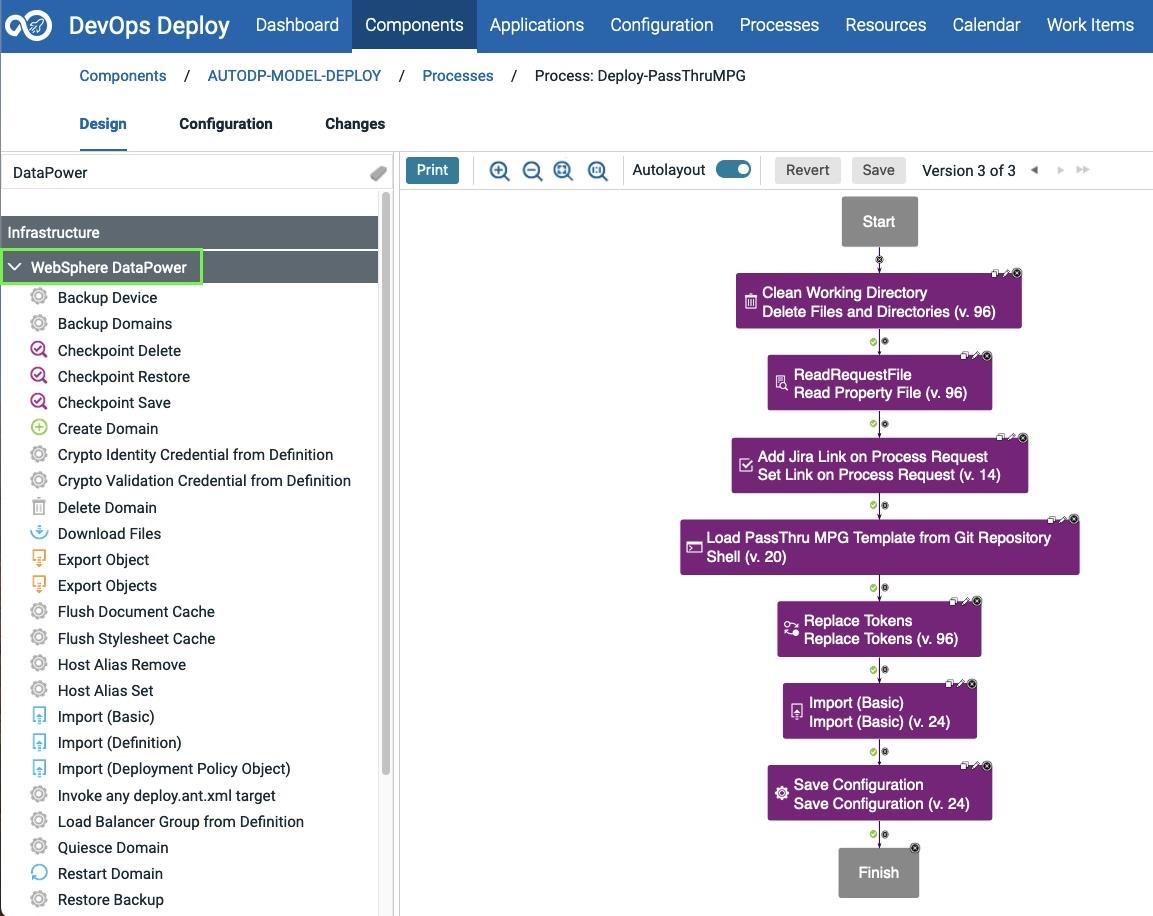This screenshot has height=916, width=1153.
Task: Open the Resources navigation menu
Action: coord(885,25)
